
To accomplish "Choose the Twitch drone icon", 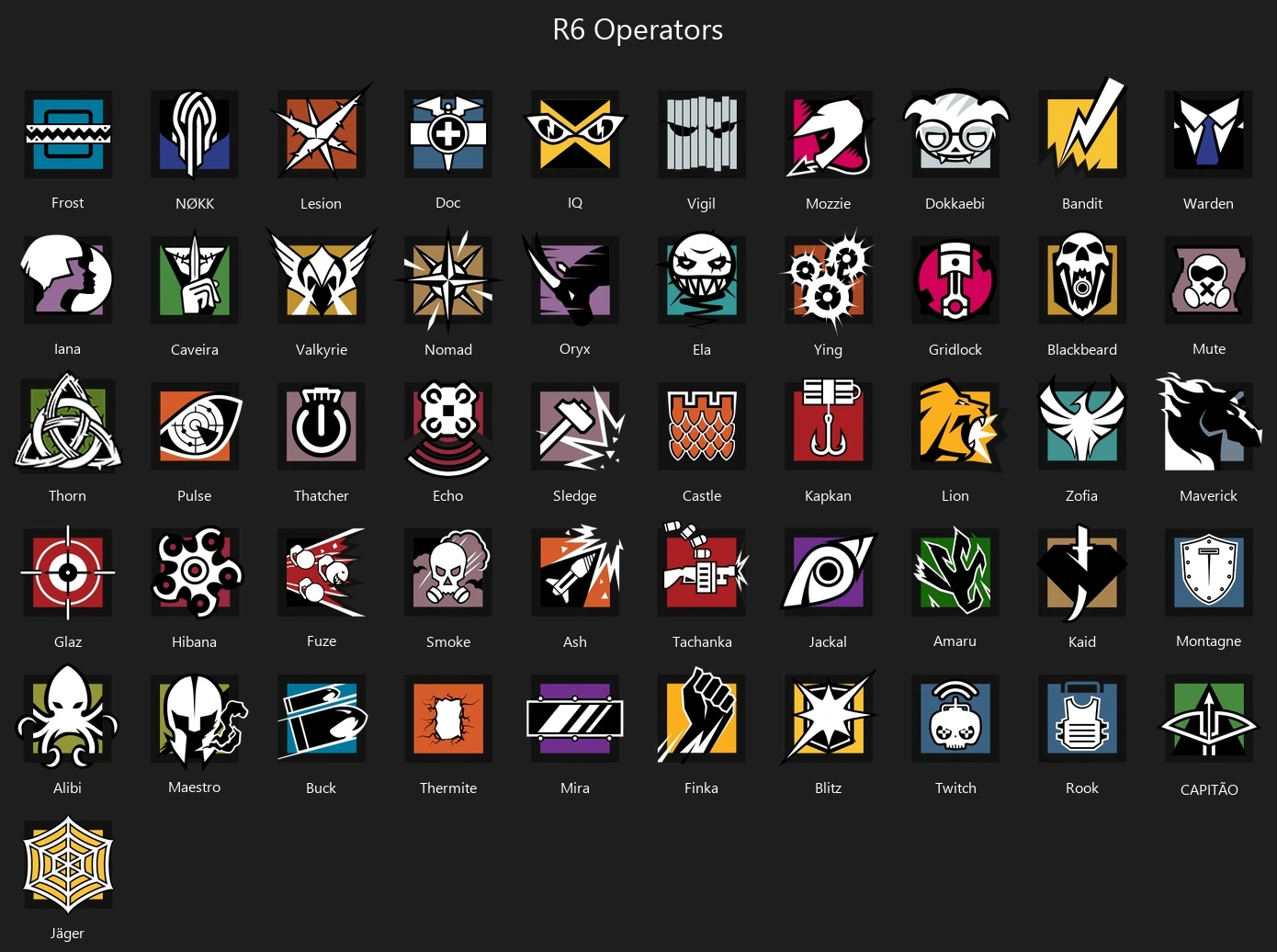I will click(955, 719).
